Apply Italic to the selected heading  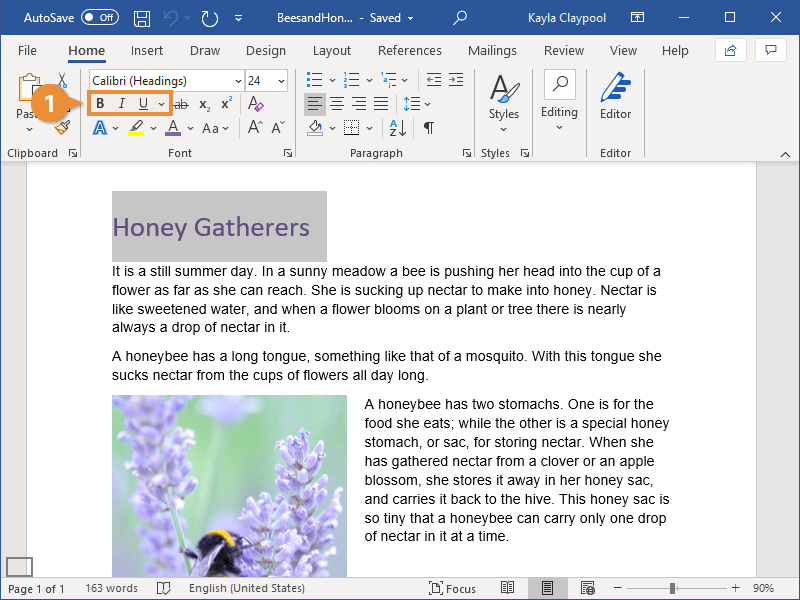click(122, 104)
